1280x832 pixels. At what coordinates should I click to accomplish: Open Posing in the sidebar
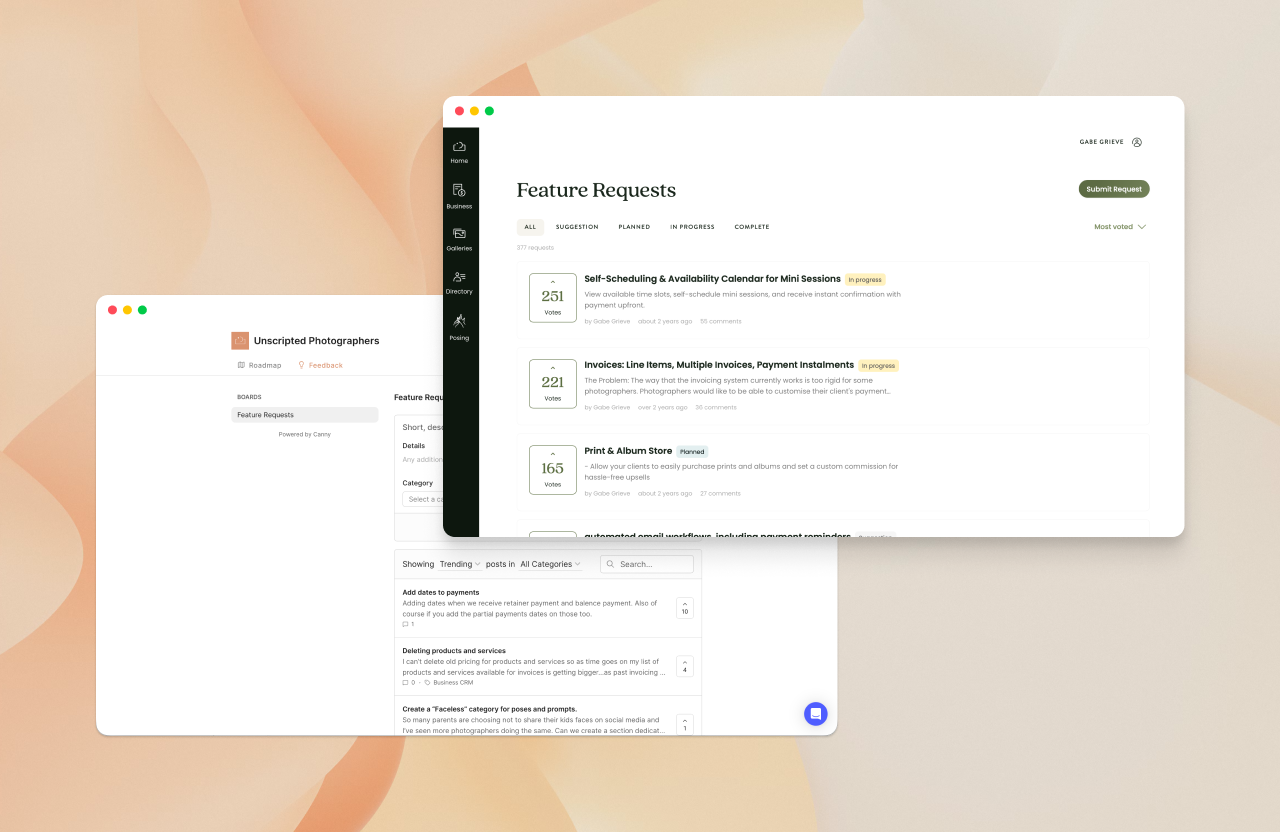tap(459, 327)
